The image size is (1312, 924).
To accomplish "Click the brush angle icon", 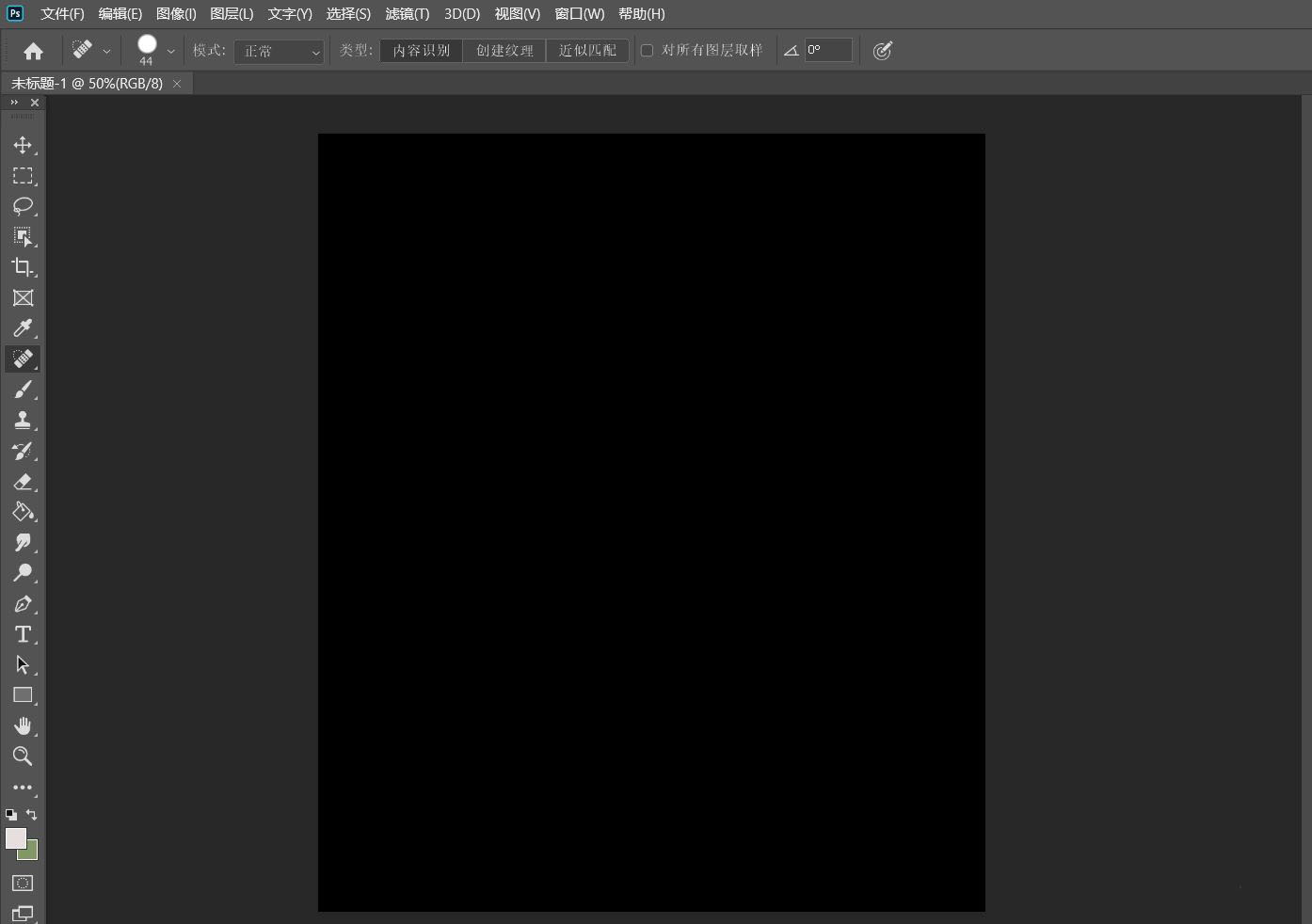I will click(x=792, y=51).
